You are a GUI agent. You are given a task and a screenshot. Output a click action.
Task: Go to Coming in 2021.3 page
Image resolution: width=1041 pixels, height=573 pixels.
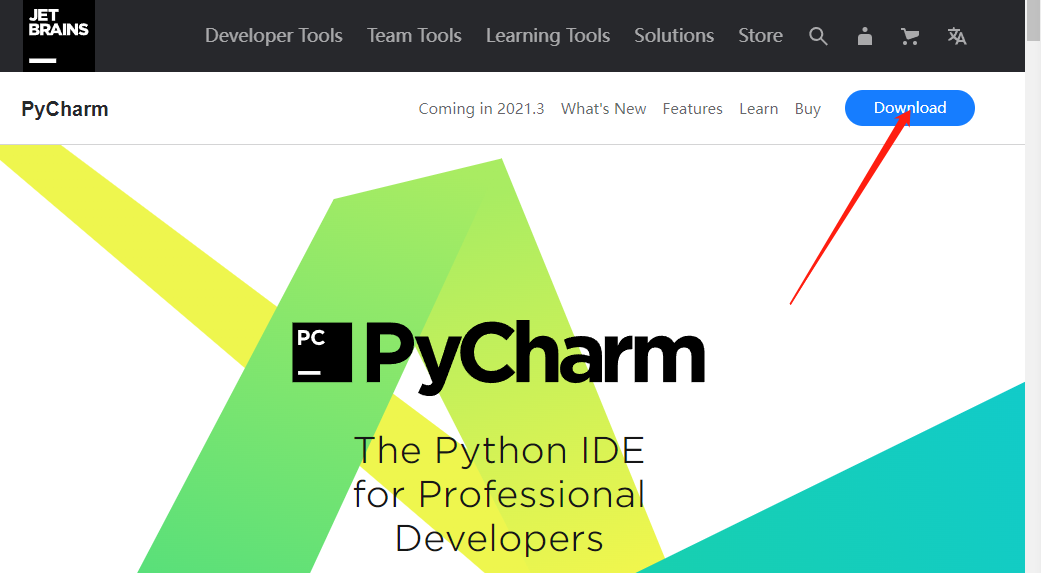[481, 109]
